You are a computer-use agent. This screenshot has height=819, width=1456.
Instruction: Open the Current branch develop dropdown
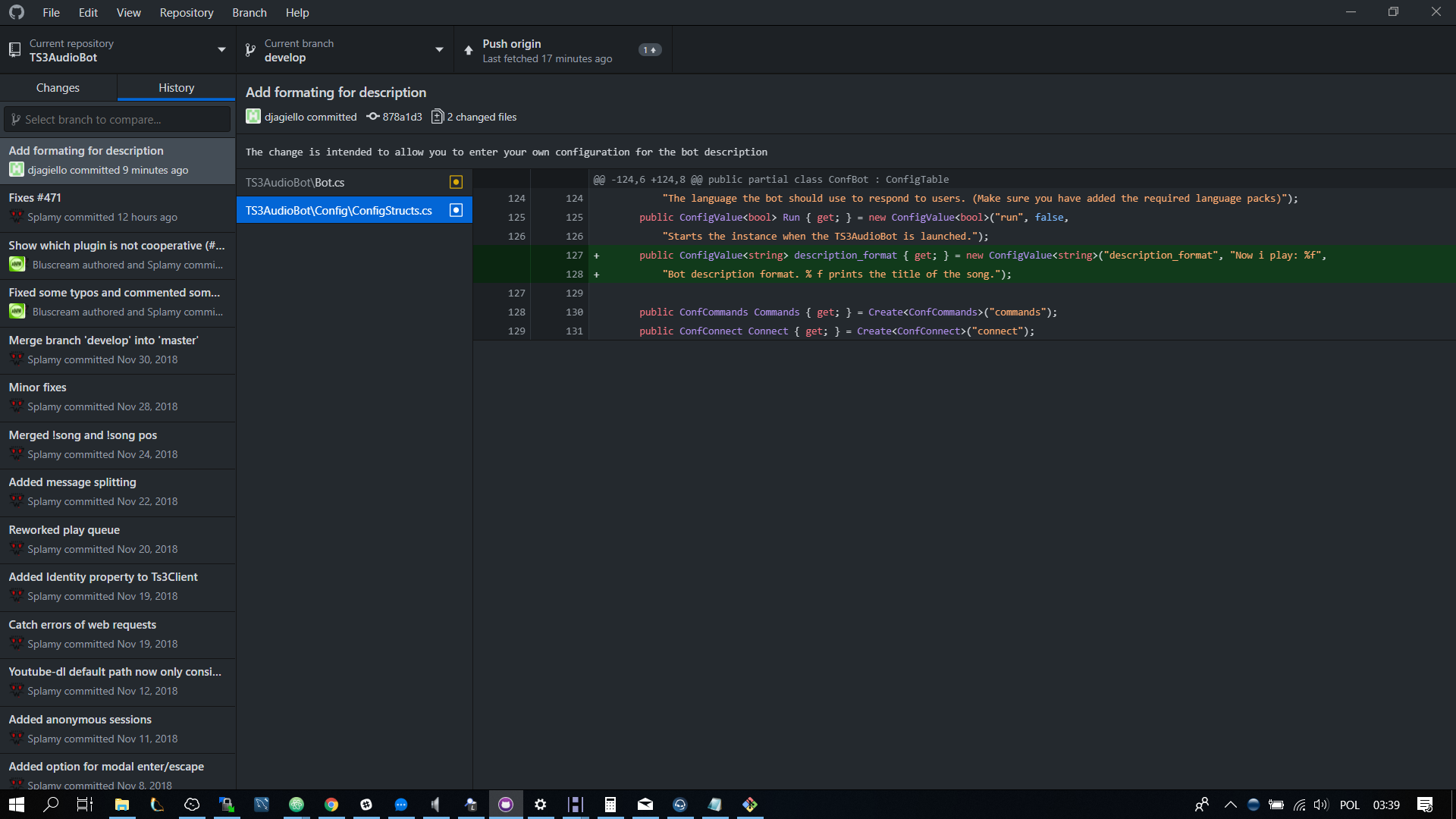438,49
